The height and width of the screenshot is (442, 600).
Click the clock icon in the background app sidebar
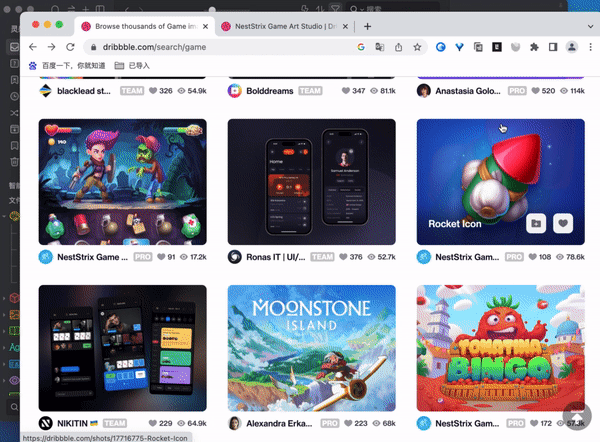[14, 96]
